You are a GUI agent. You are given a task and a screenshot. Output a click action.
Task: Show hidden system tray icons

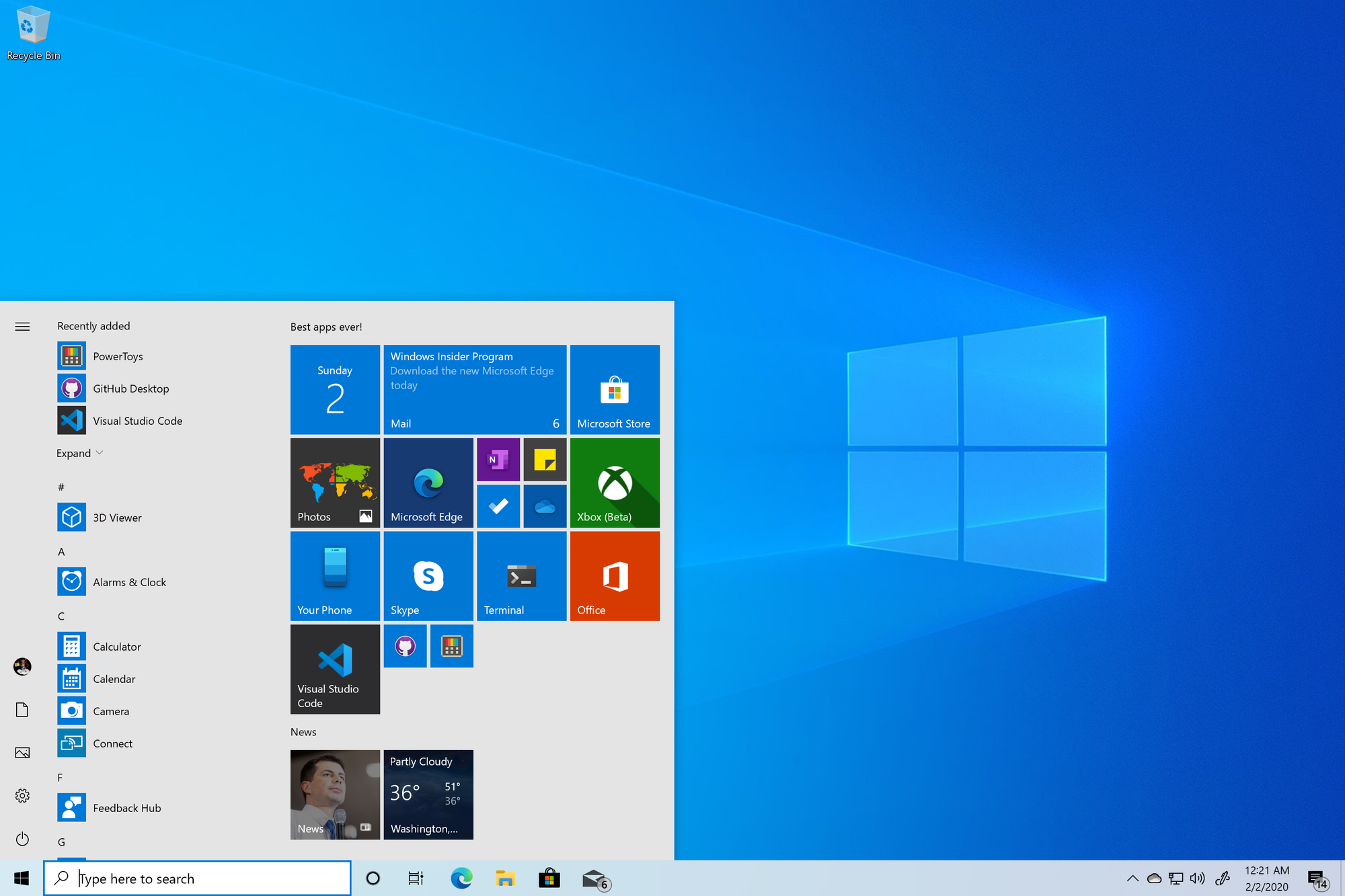pos(1132,879)
